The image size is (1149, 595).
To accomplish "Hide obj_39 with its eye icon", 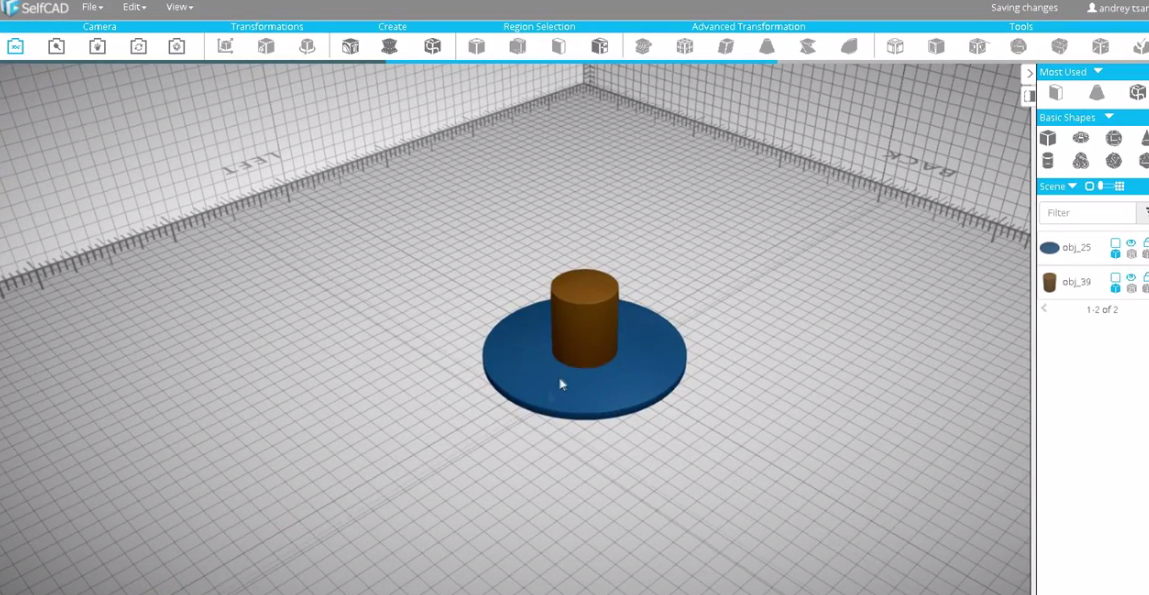I will pos(1131,277).
